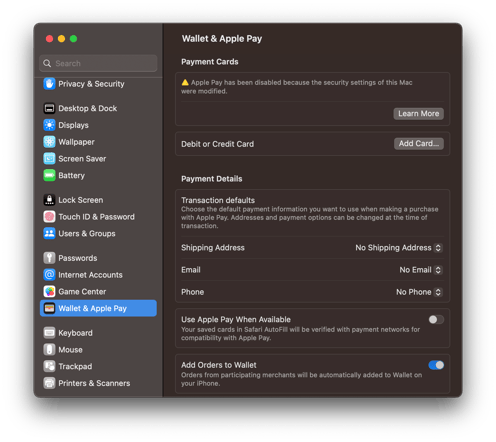
Task: Click the Add Card... button
Action: pyautogui.click(x=419, y=144)
